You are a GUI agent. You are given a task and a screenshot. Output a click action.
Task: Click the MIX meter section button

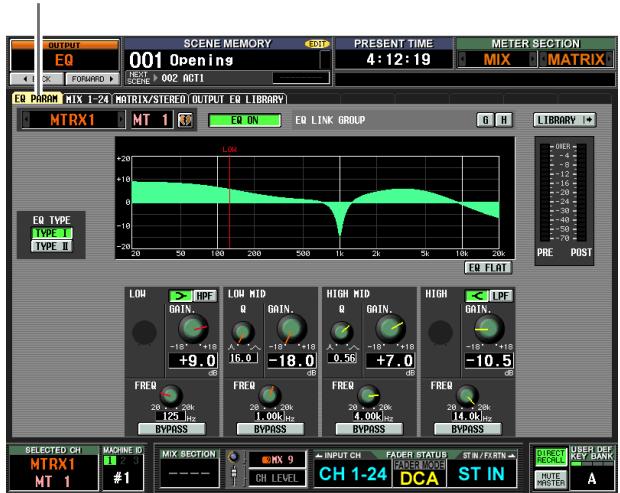tap(497, 60)
